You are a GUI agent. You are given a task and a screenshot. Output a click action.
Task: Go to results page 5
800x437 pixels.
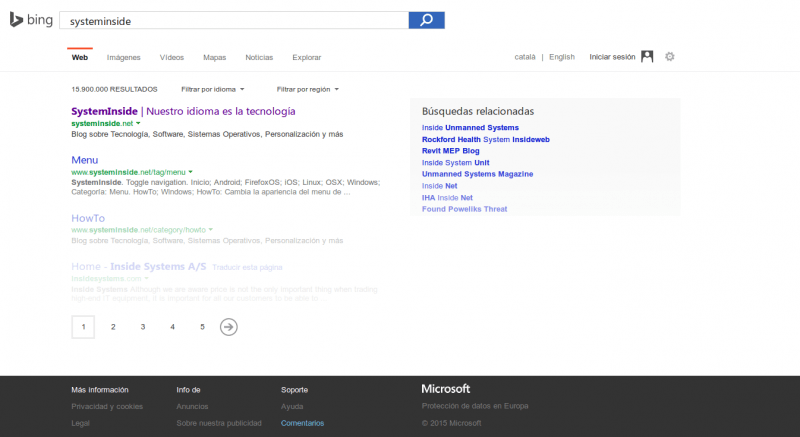coord(203,327)
